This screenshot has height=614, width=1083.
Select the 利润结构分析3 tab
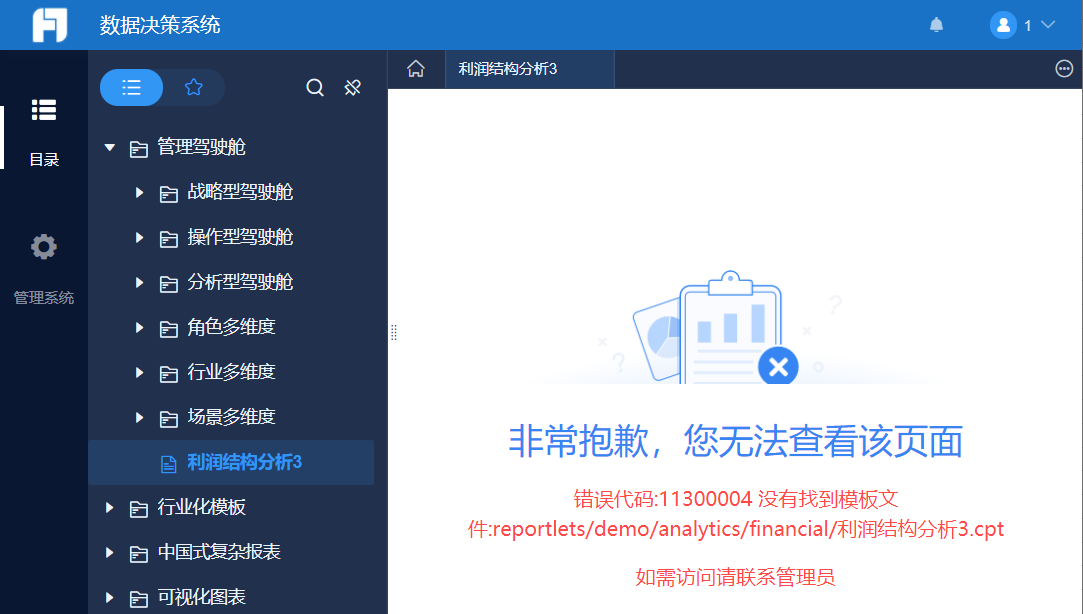[x=529, y=69]
